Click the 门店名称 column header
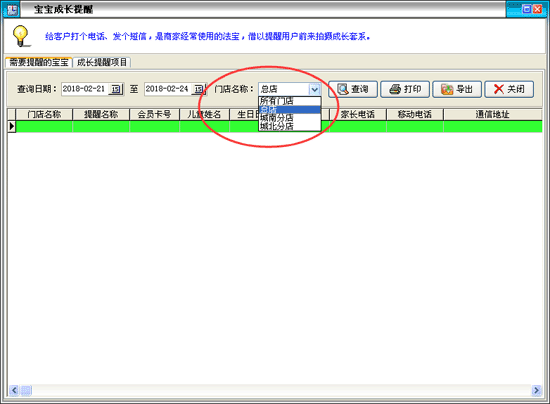This screenshot has height=404, width=550. coord(44,114)
